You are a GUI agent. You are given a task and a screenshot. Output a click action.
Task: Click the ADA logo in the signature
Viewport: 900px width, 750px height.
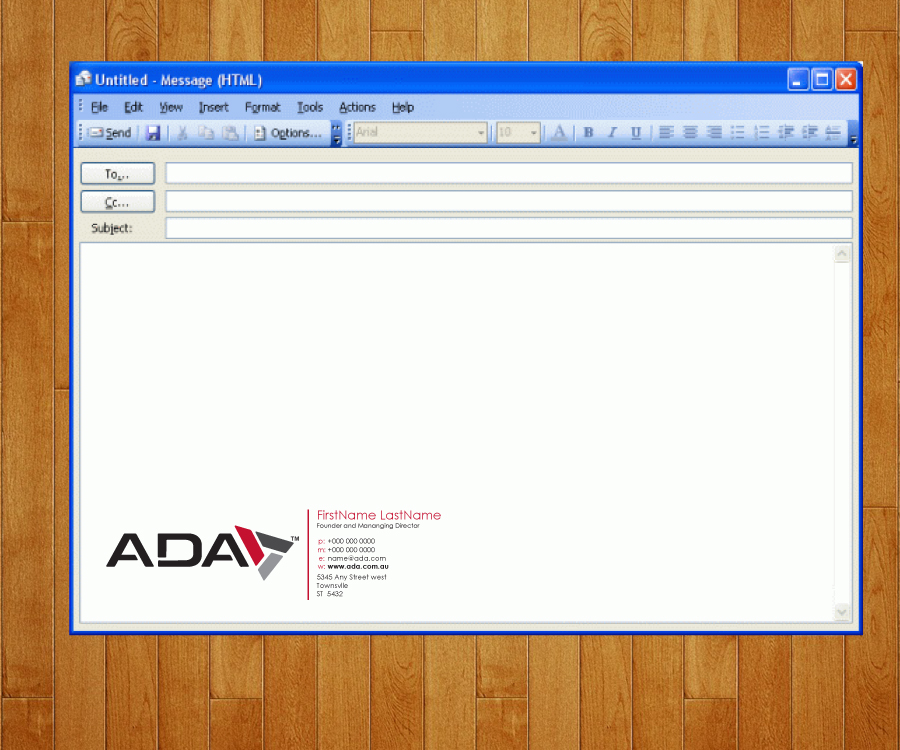tap(202, 552)
